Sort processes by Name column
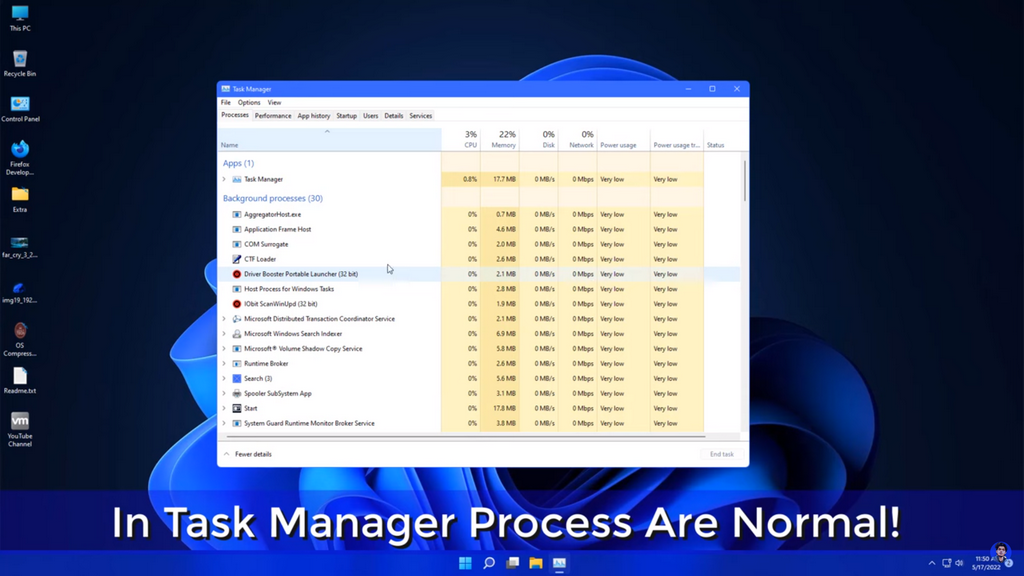 tap(330, 140)
